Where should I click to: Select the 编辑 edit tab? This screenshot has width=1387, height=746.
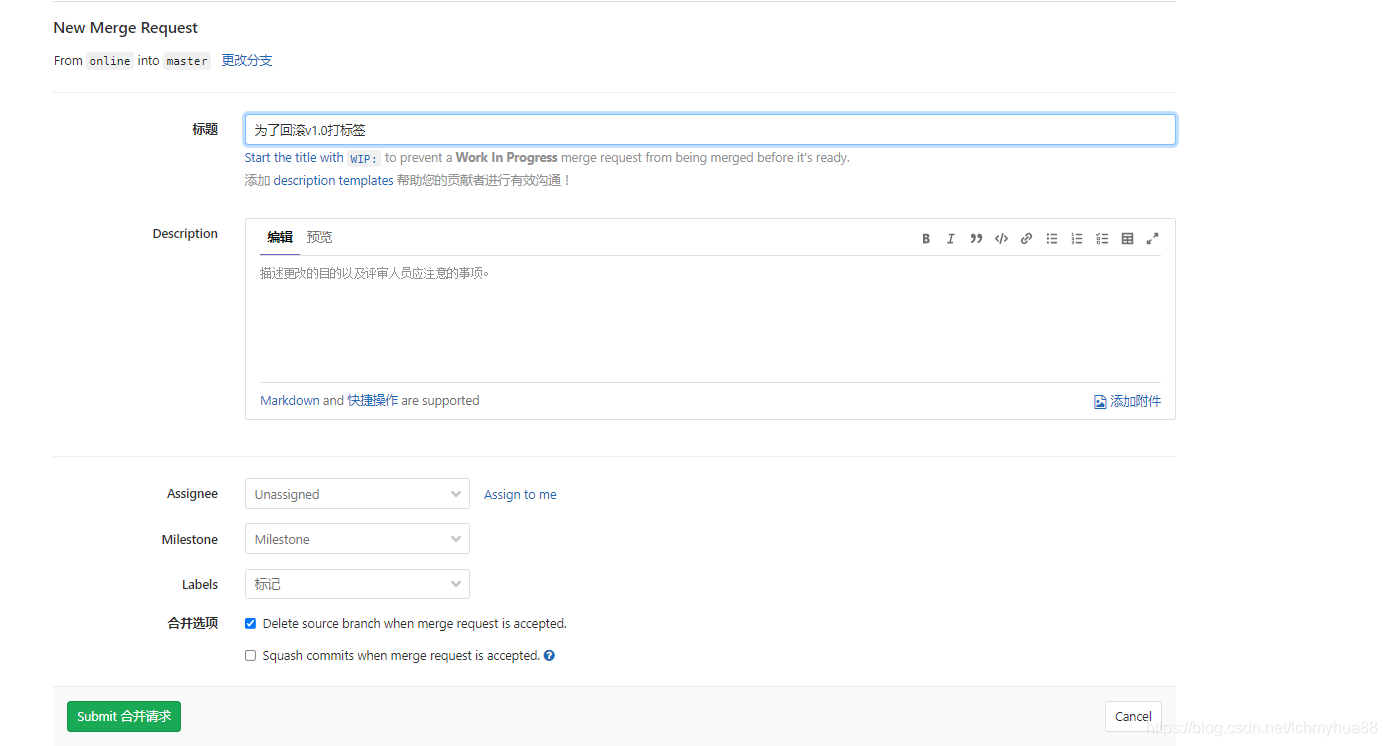[280, 237]
